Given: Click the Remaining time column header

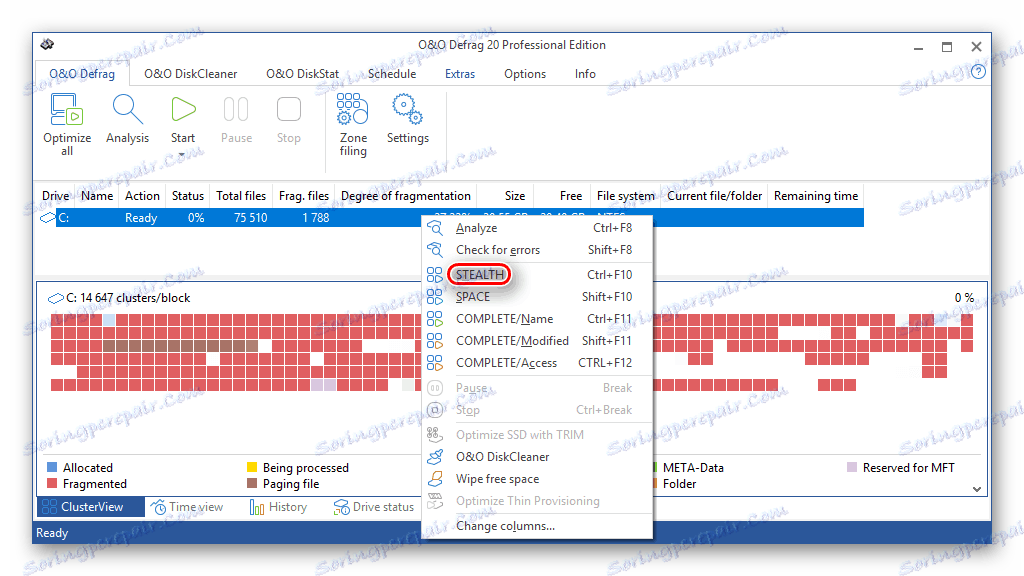Looking at the screenshot, I should [816, 196].
